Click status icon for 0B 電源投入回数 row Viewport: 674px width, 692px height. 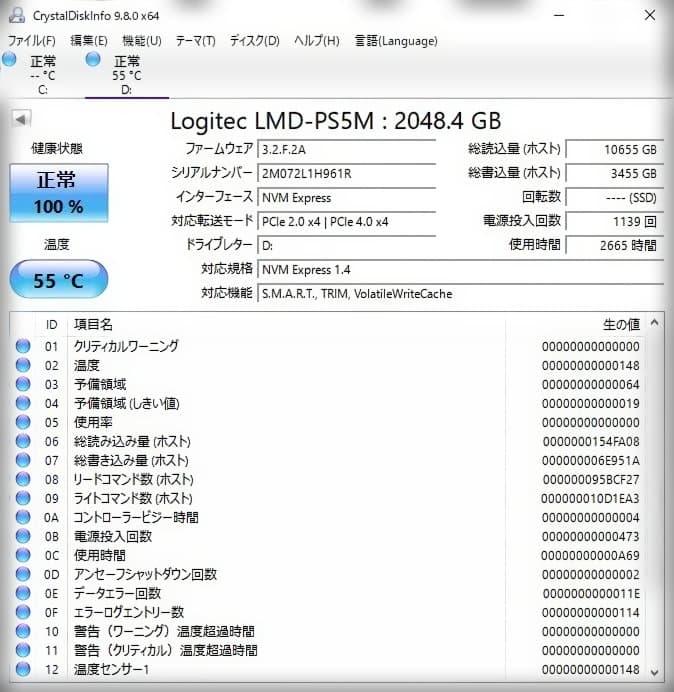(x=23, y=536)
